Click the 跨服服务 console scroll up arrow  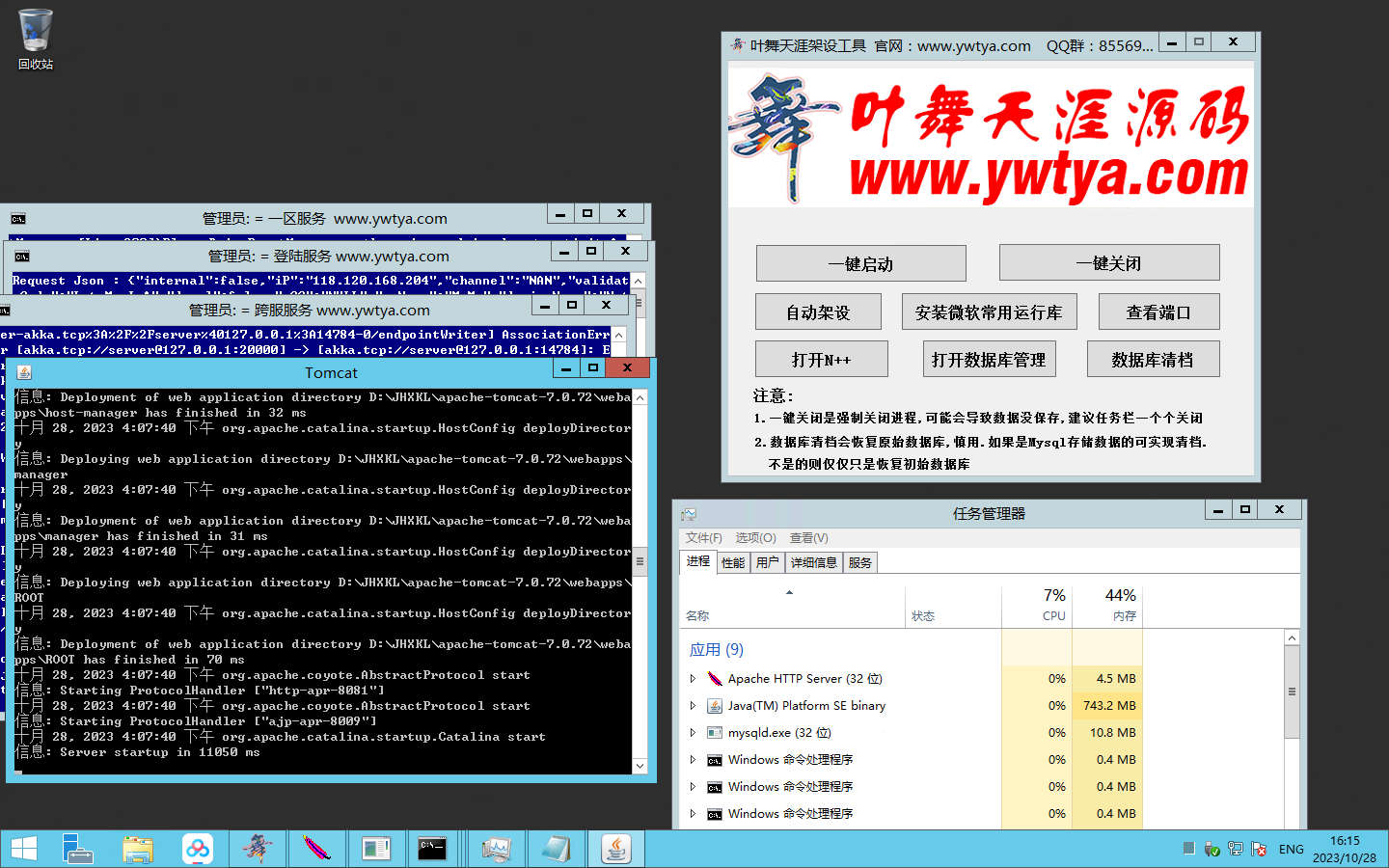point(619,335)
